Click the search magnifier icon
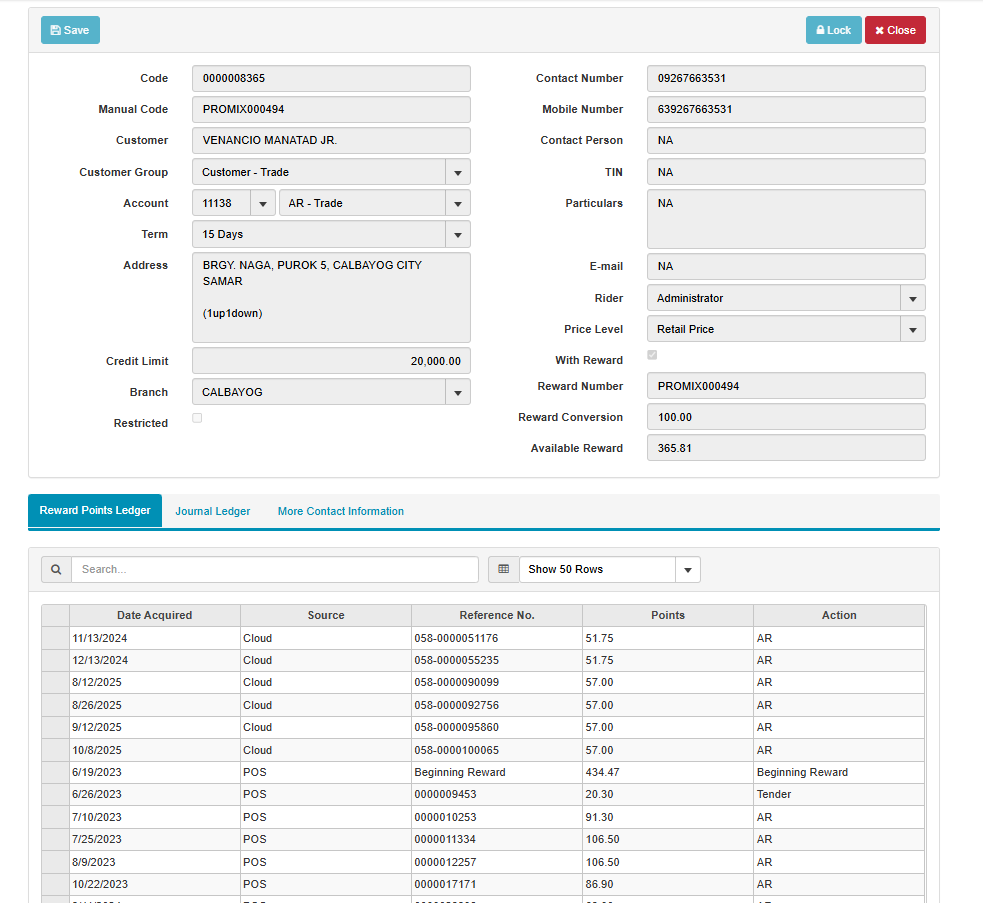Viewport: 983px width, 903px height. [56, 569]
